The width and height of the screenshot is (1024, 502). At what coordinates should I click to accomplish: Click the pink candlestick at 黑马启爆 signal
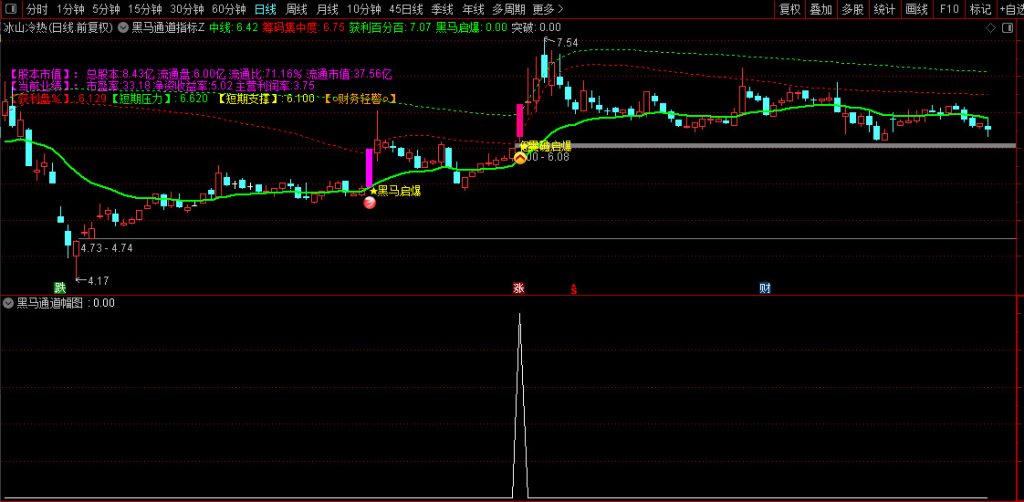[369, 166]
